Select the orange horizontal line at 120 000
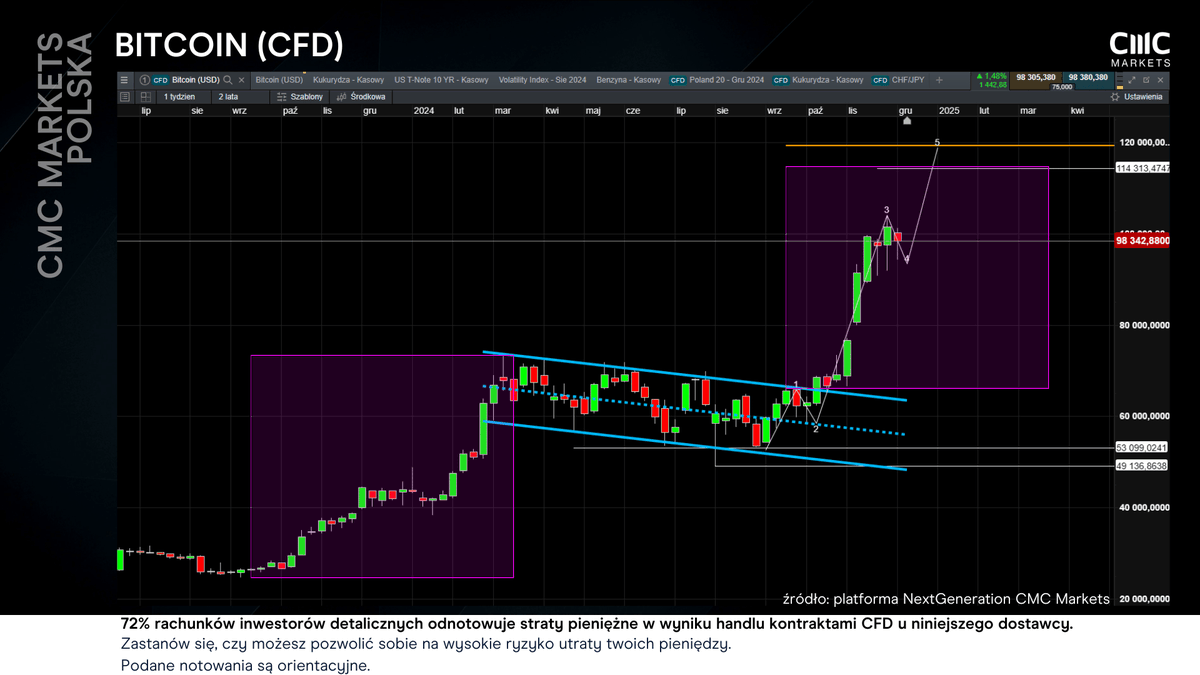The image size is (1200, 675). 950,146
